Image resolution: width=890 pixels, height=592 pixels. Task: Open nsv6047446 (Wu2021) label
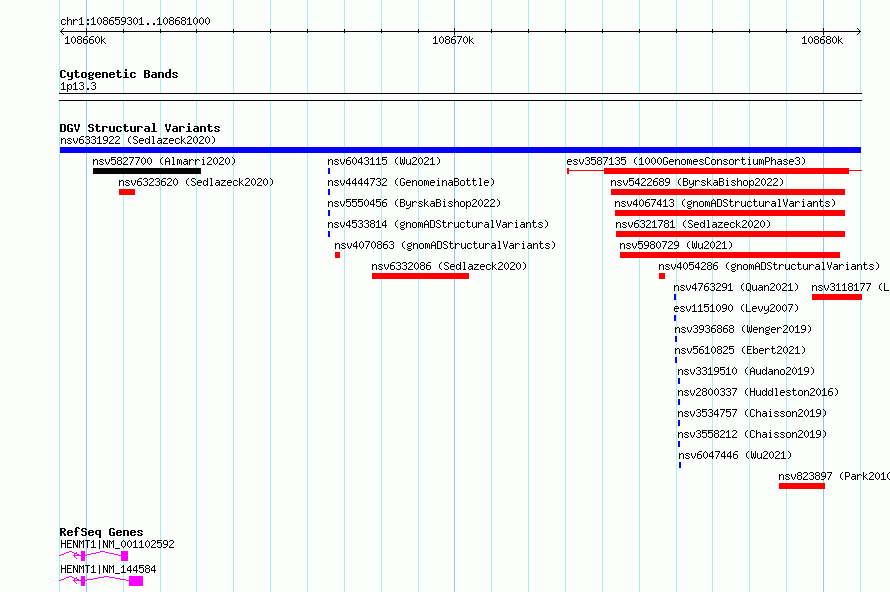(x=735, y=455)
